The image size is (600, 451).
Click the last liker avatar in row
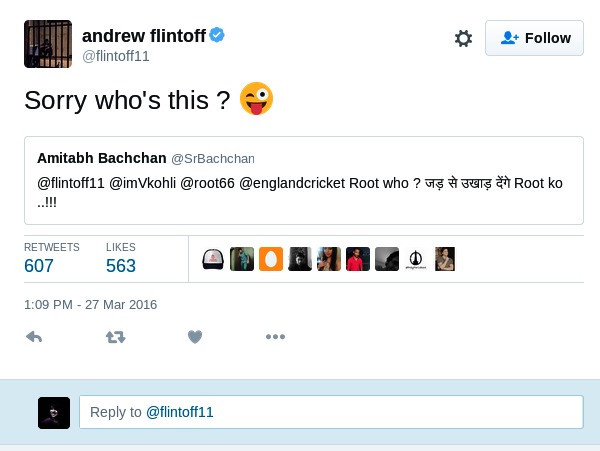coord(445,259)
